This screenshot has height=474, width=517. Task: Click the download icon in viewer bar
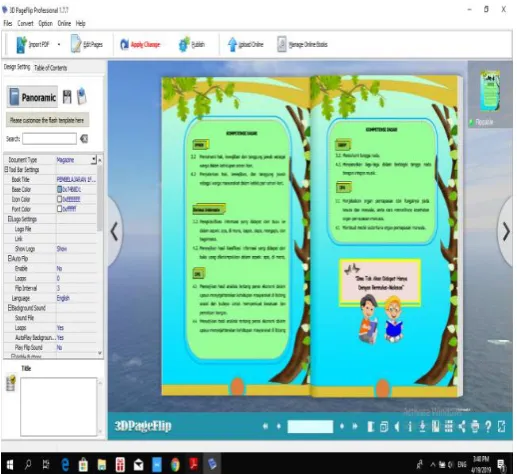click(422, 426)
